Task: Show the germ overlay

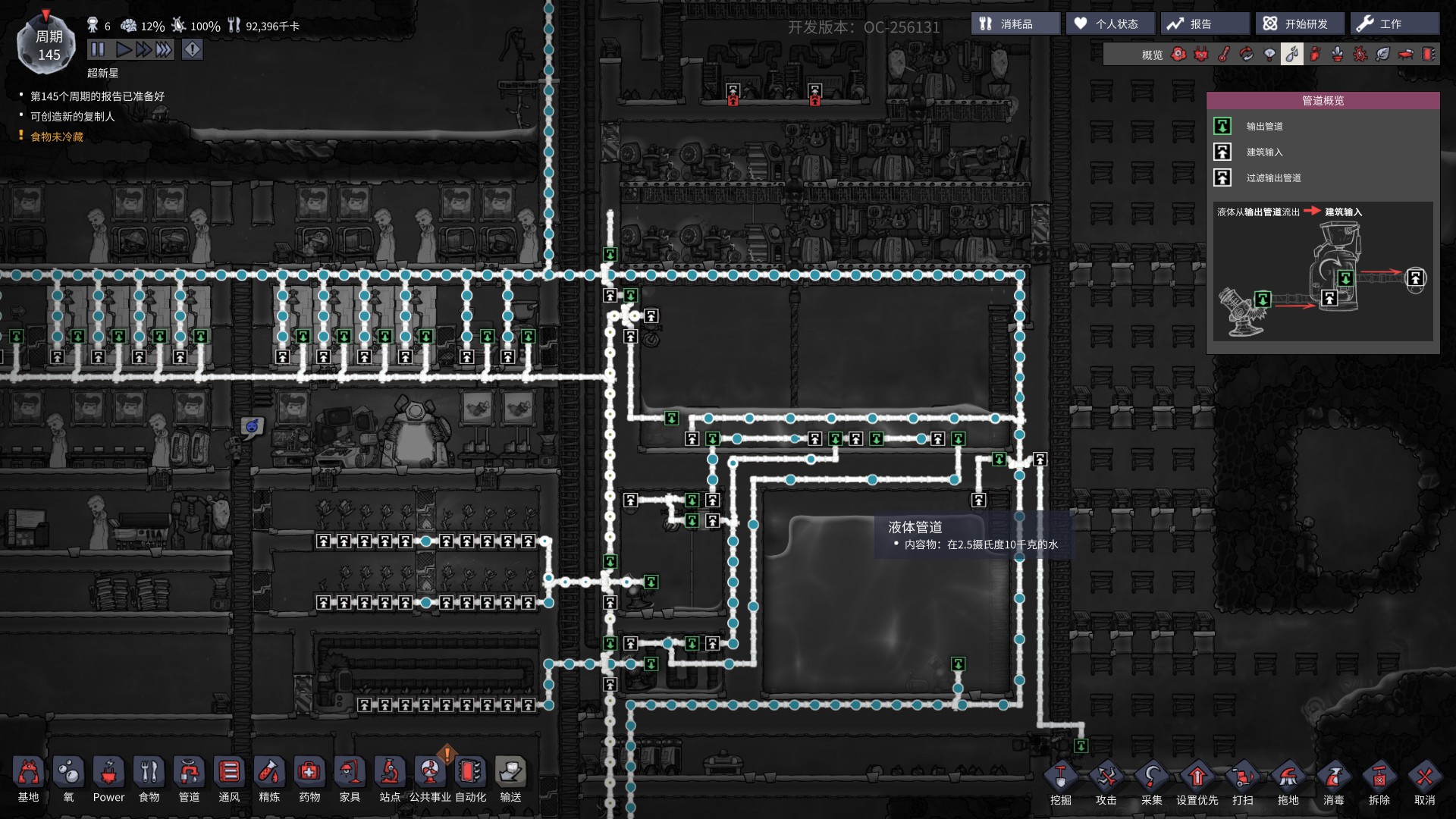Action: click(1360, 55)
